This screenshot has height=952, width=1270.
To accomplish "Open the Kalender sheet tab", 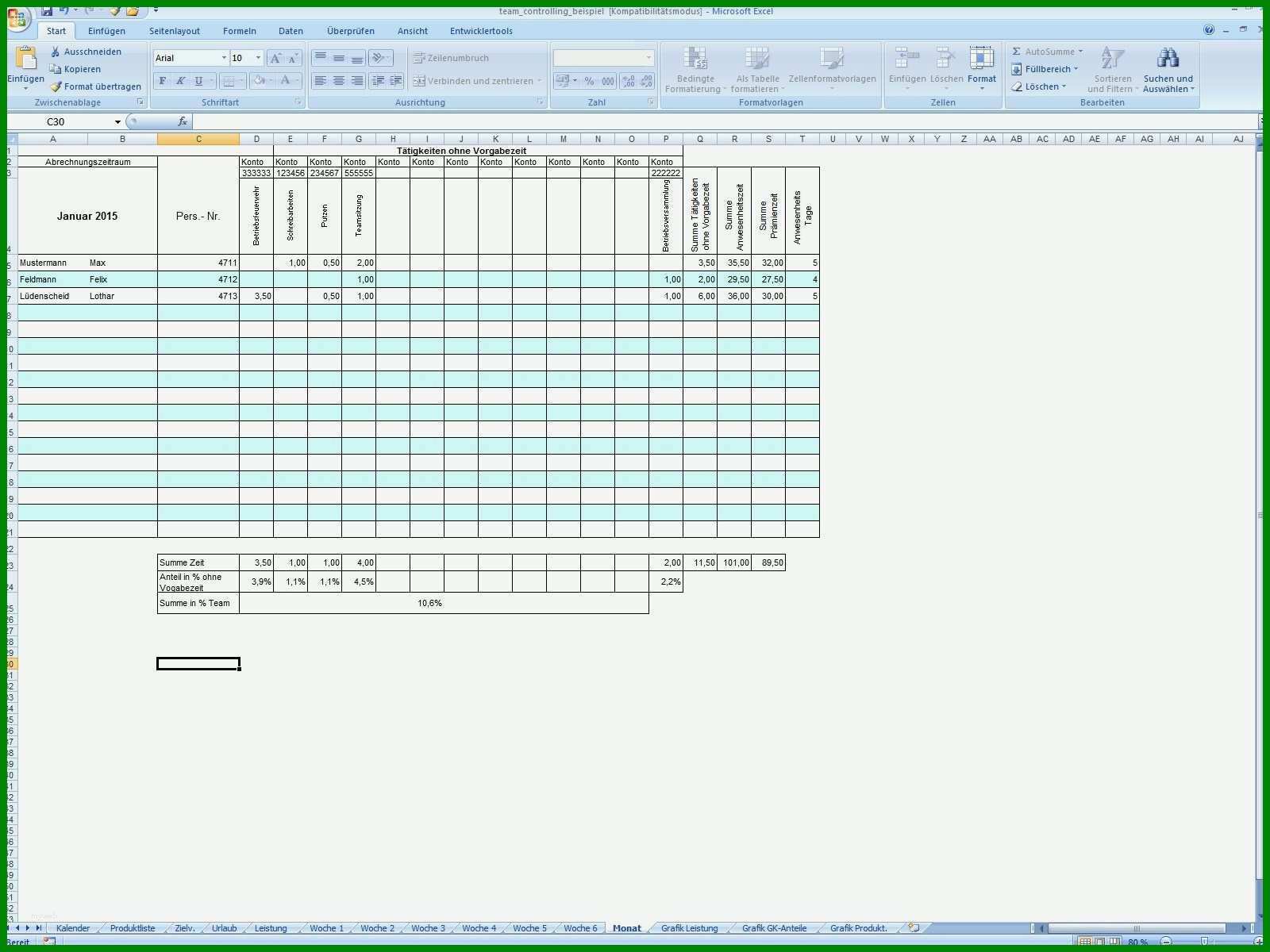I will coord(73,928).
